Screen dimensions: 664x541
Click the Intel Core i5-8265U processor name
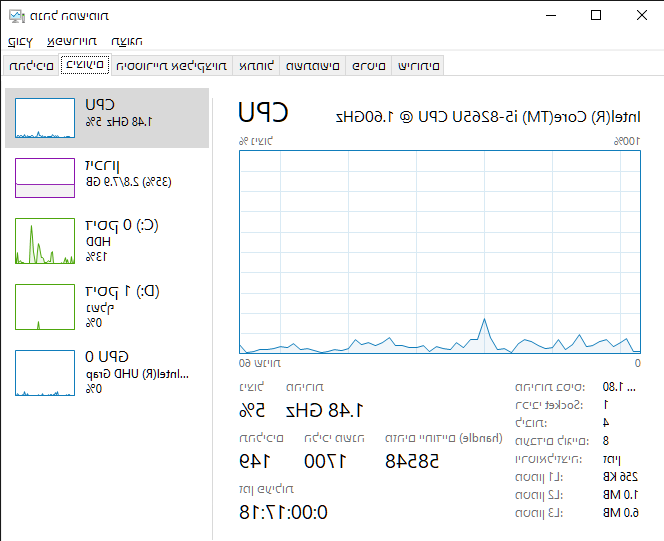tap(495, 117)
